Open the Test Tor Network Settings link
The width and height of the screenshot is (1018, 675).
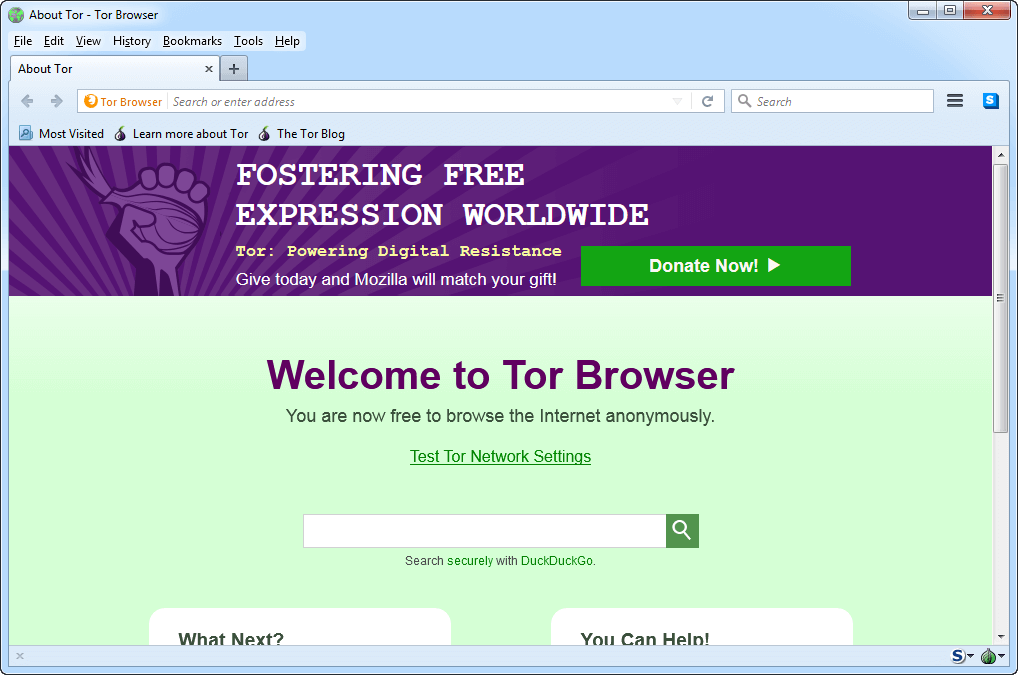point(501,456)
